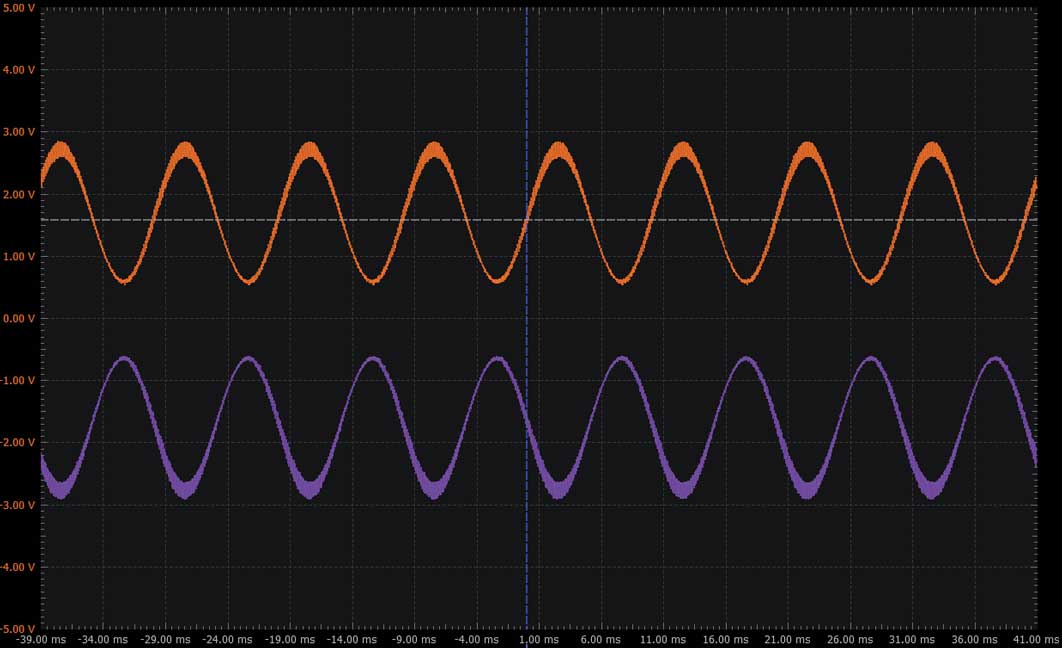Select the 1.00 ms time axis label
1062x648 pixels.
coord(539,639)
